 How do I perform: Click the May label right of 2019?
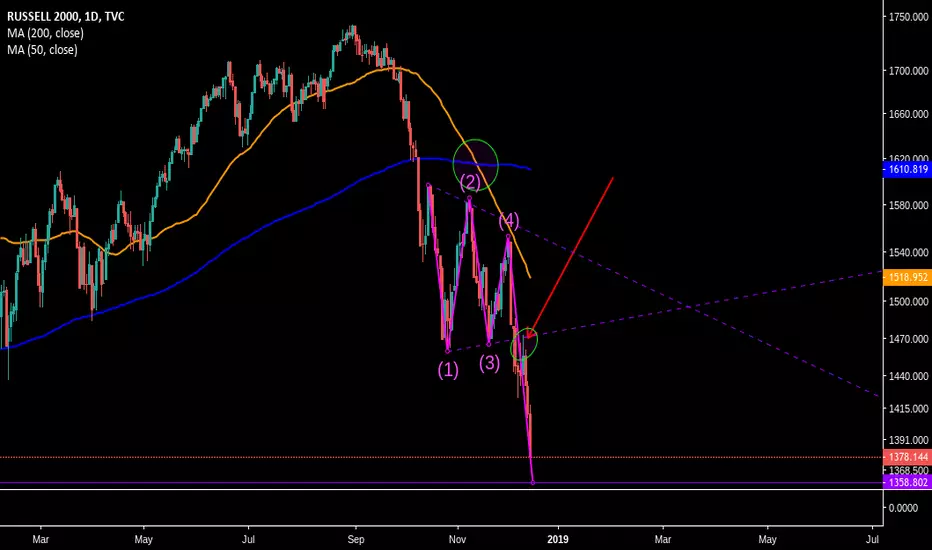pos(767,539)
